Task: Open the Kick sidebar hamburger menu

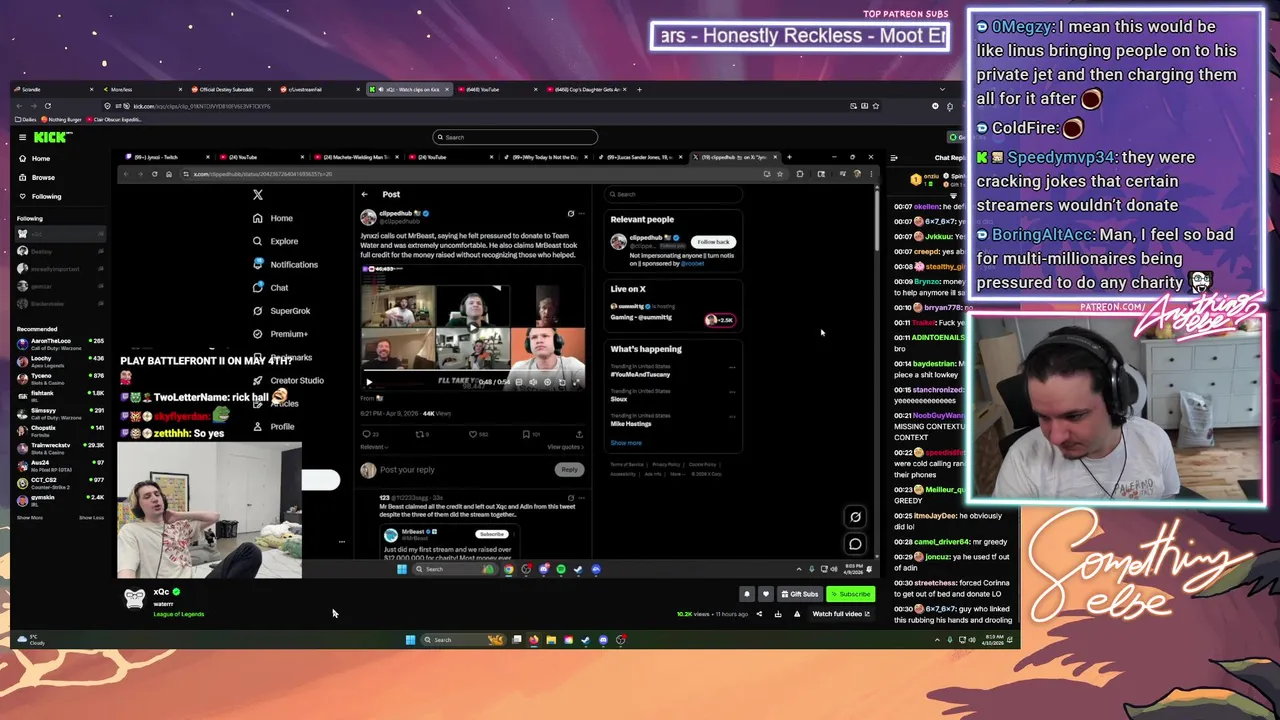Action: [22, 137]
